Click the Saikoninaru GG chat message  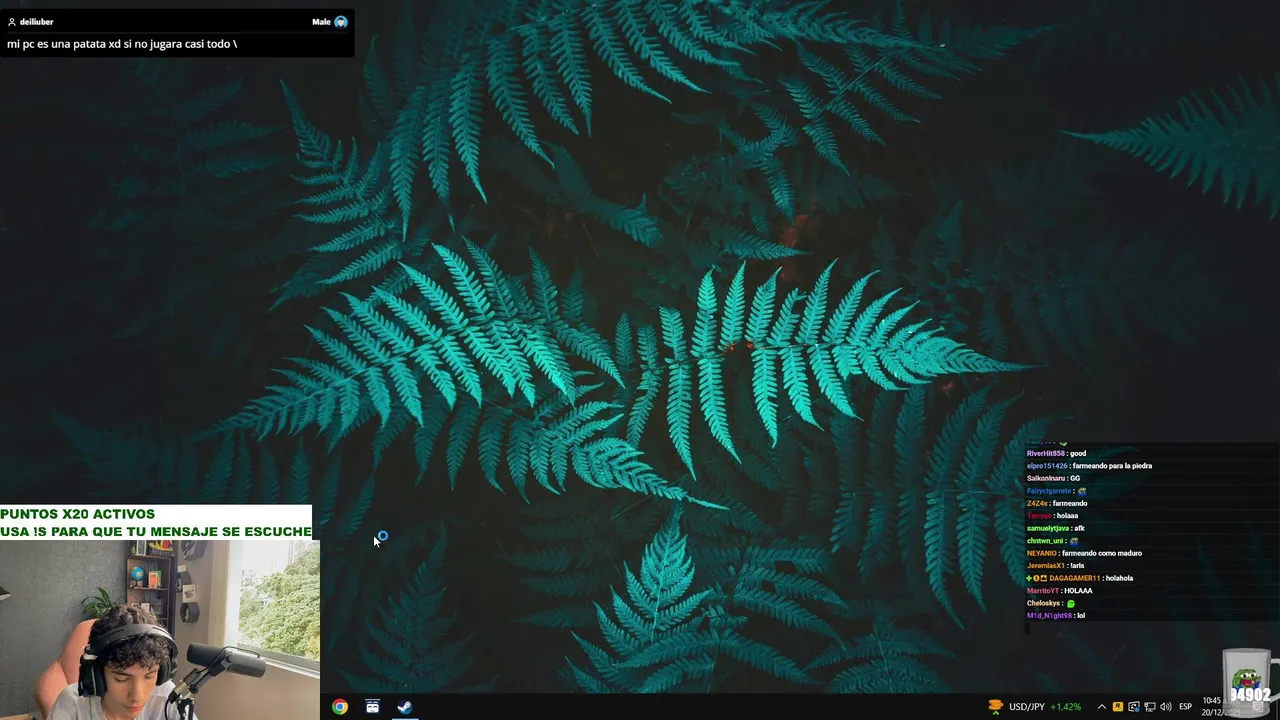click(1053, 478)
